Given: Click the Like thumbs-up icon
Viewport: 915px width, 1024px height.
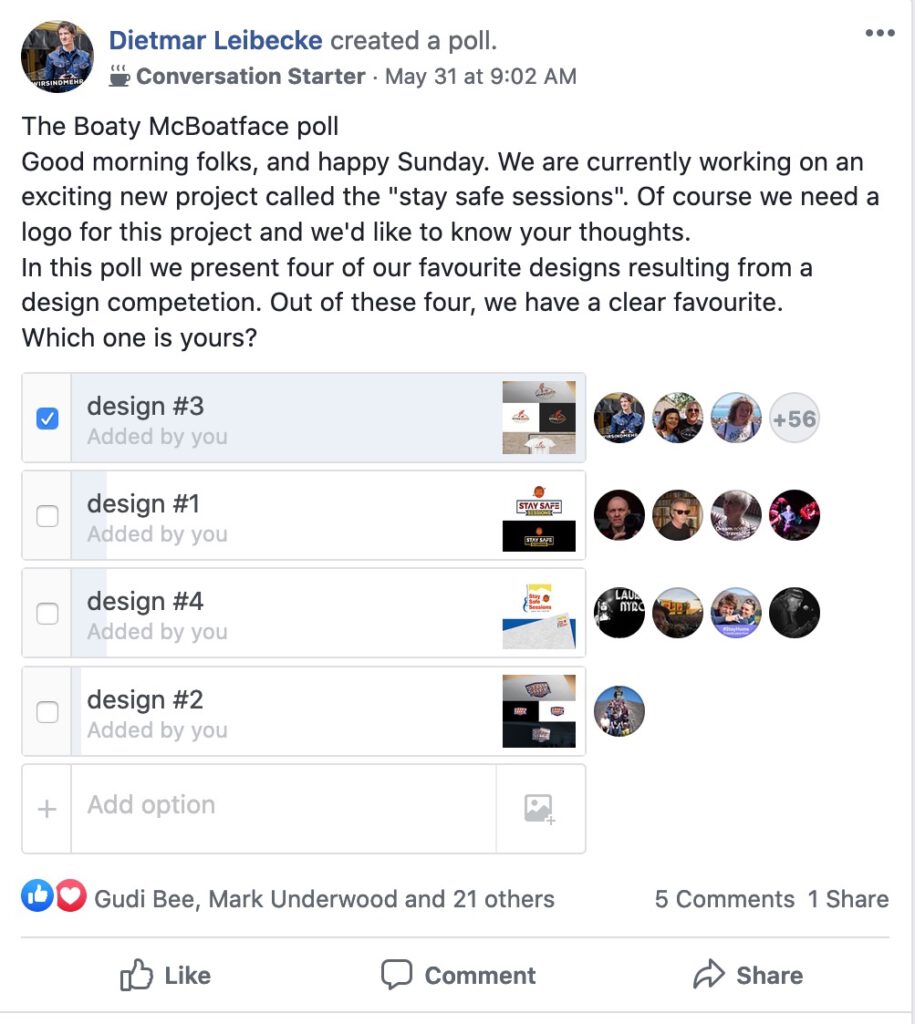Looking at the screenshot, I should pos(136,975).
